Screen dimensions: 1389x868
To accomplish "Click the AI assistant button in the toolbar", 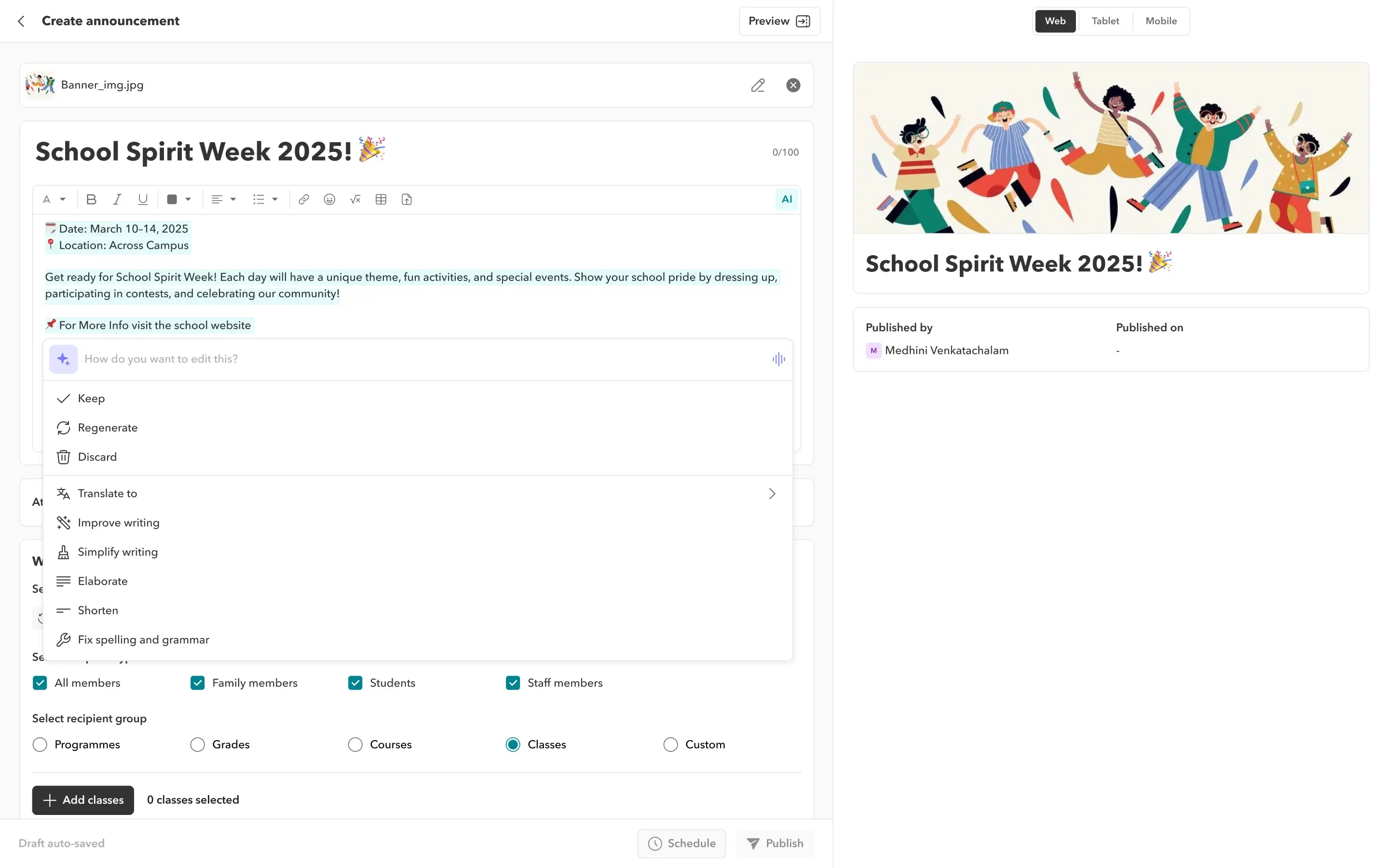I will (x=787, y=199).
